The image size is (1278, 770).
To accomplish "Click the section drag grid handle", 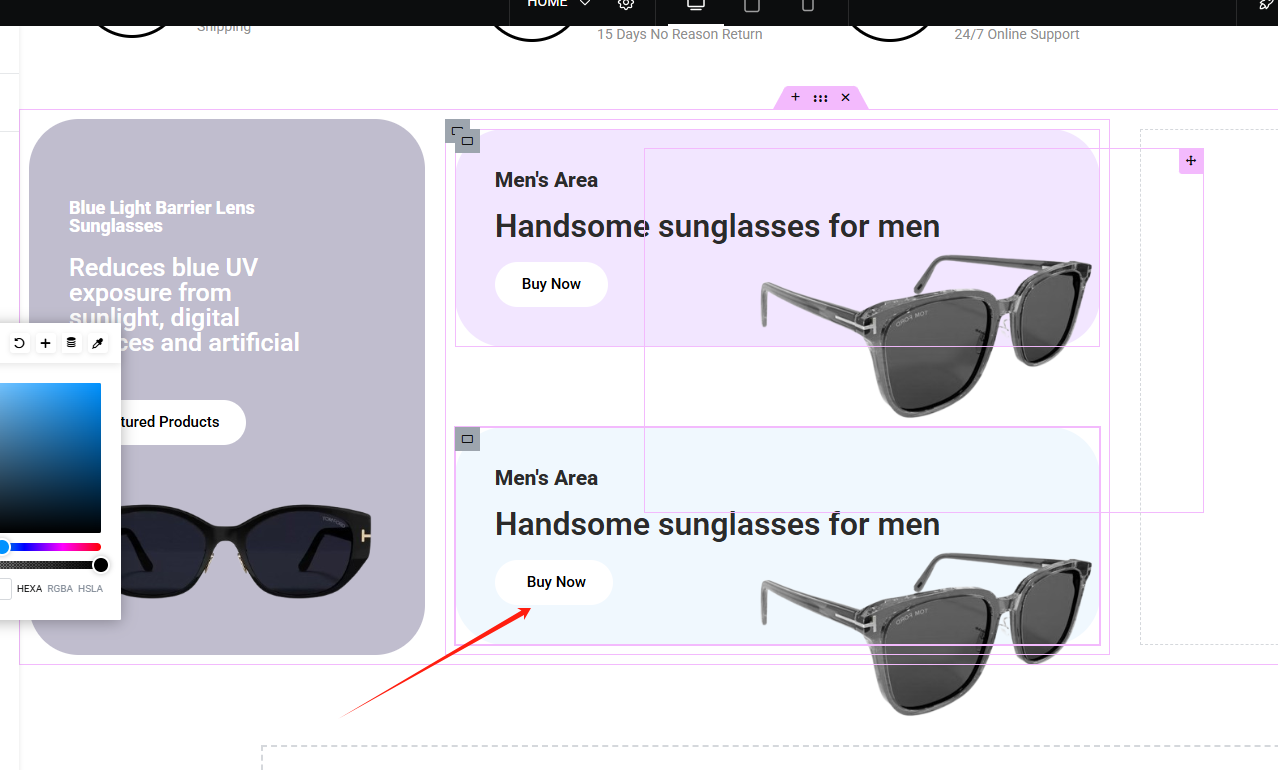I will point(820,98).
